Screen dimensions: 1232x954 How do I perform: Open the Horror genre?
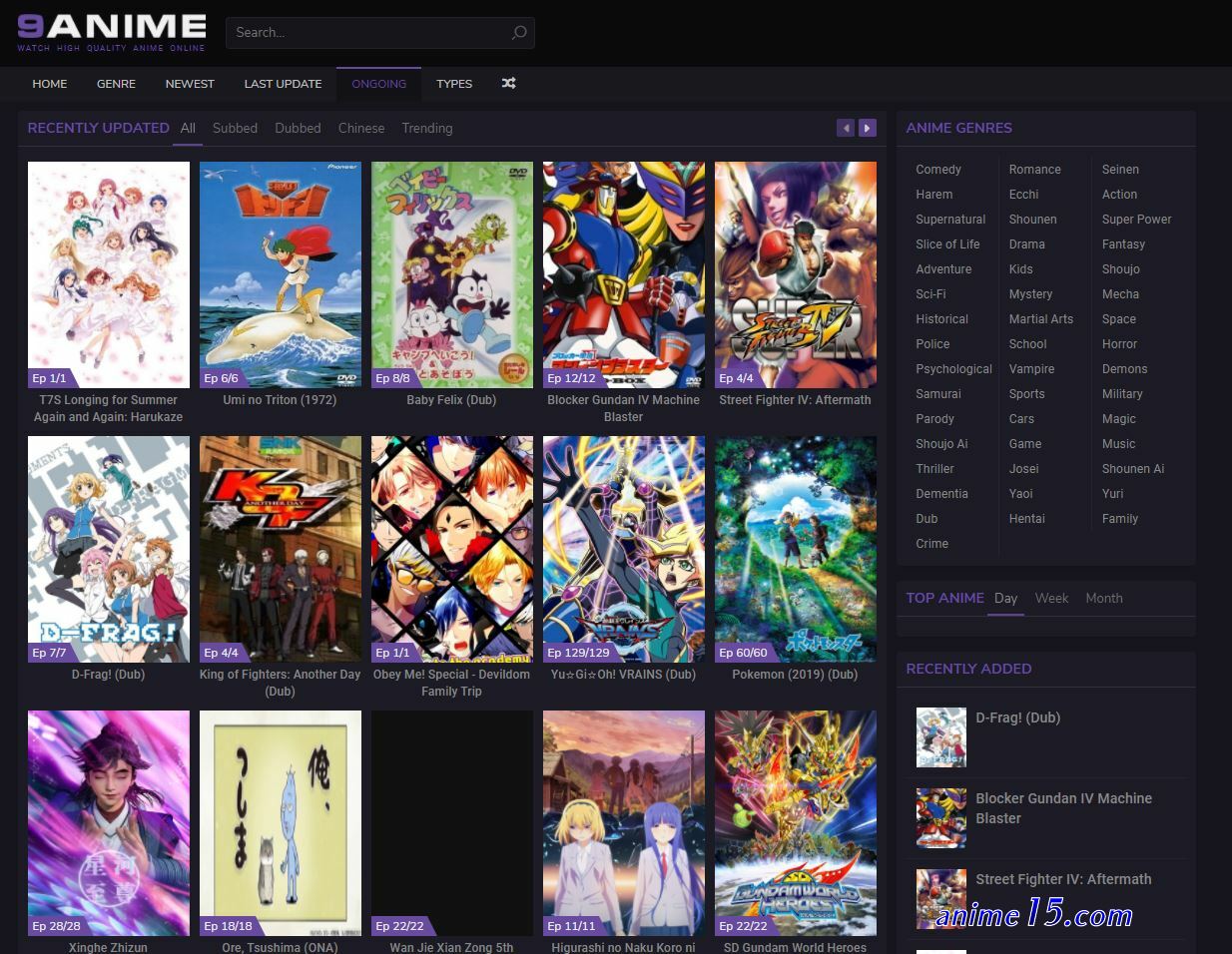point(1119,344)
